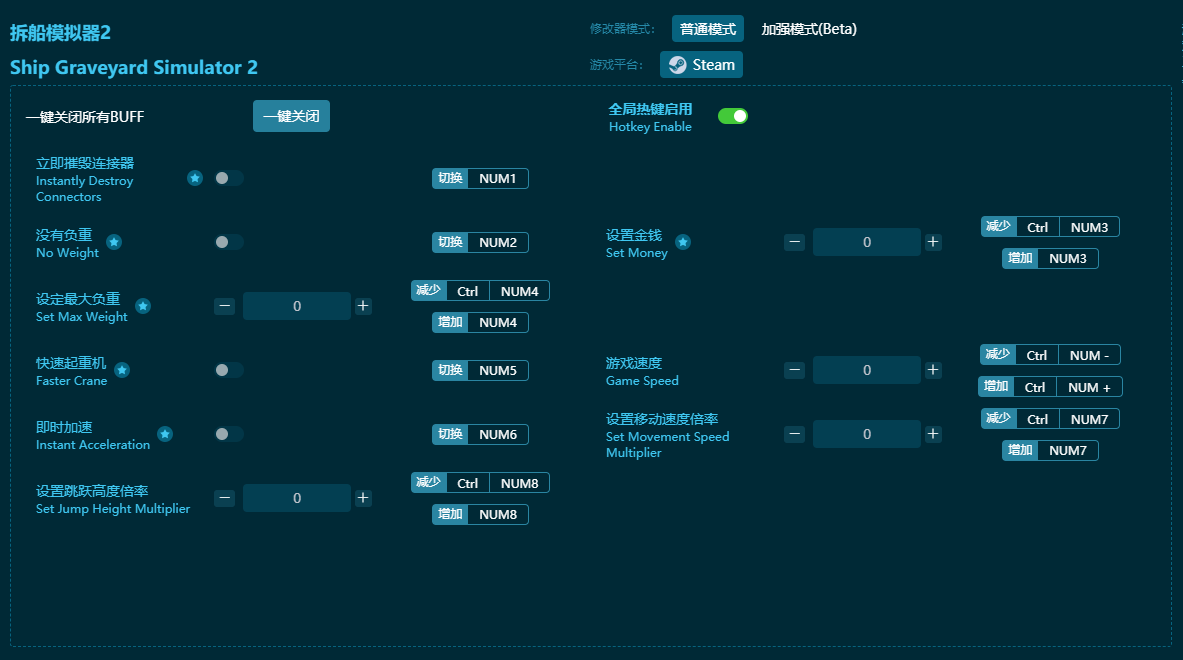The width and height of the screenshot is (1183, 660).
Task: Select the star icon for Set Max Weight
Action: 143,305
